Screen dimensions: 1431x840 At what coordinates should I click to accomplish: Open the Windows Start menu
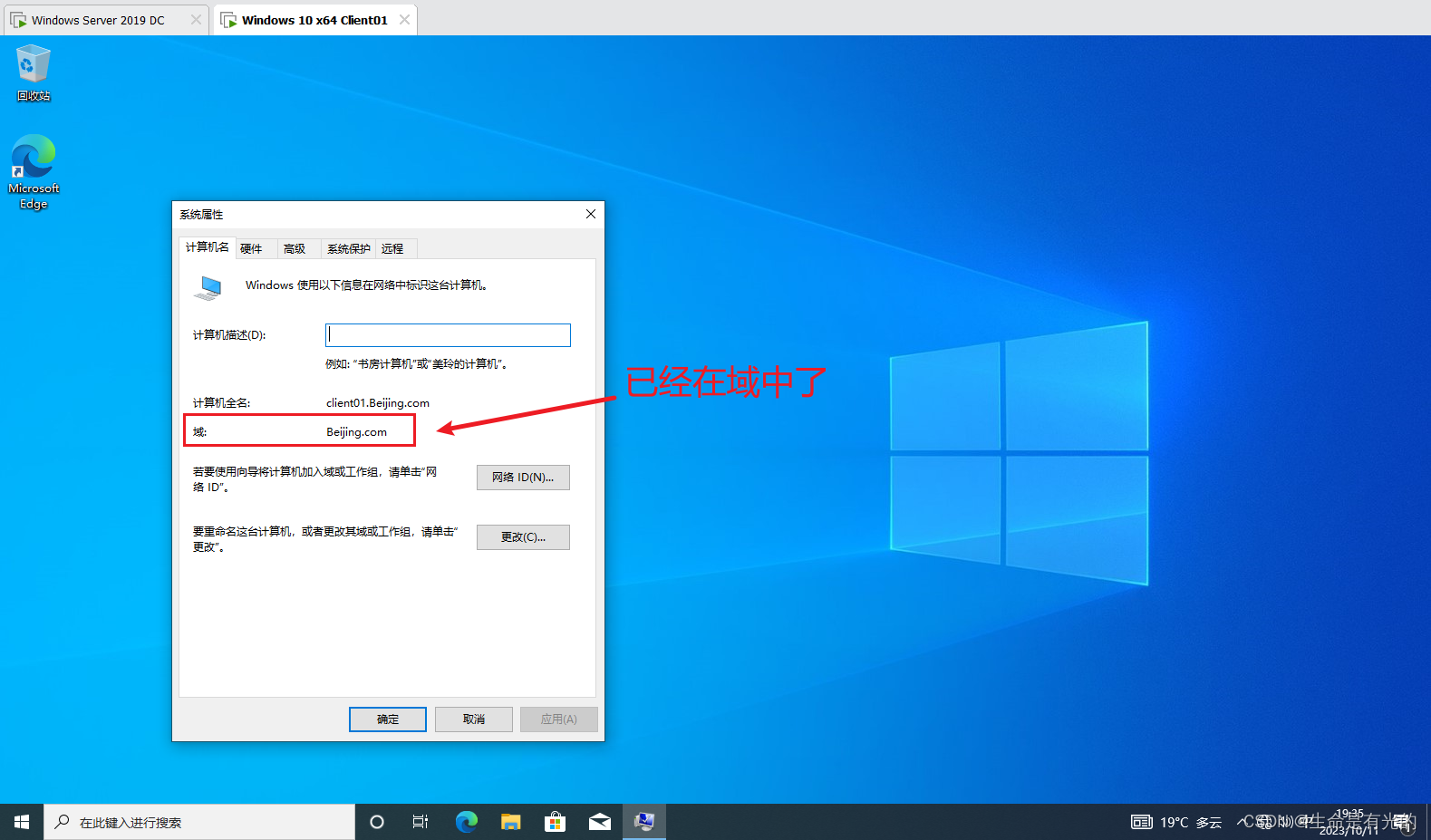pyautogui.click(x=22, y=822)
